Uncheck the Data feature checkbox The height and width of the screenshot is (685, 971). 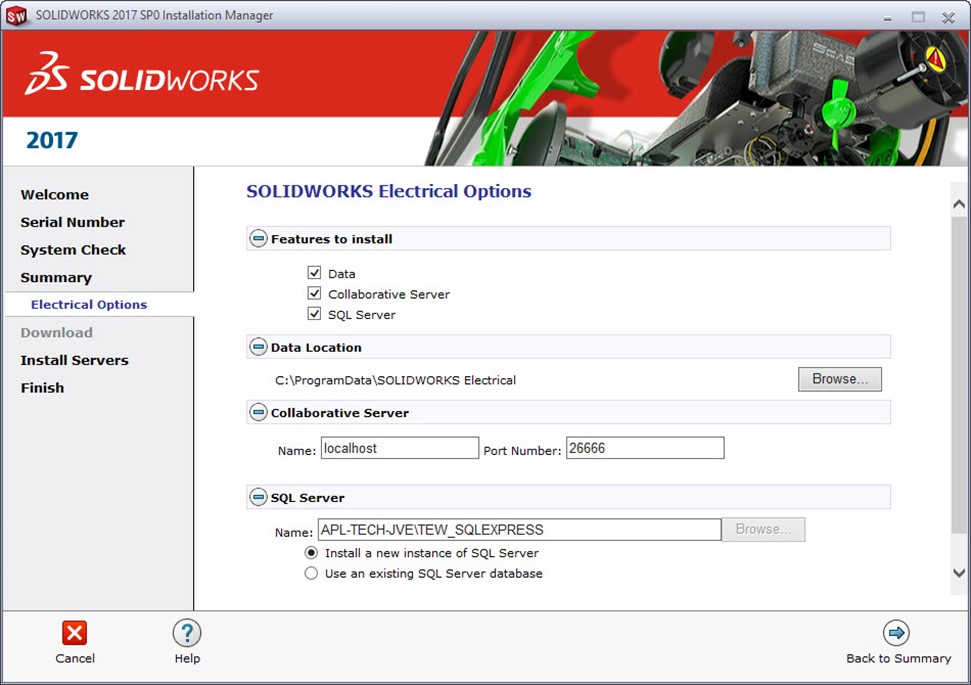[x=314, y=273]
